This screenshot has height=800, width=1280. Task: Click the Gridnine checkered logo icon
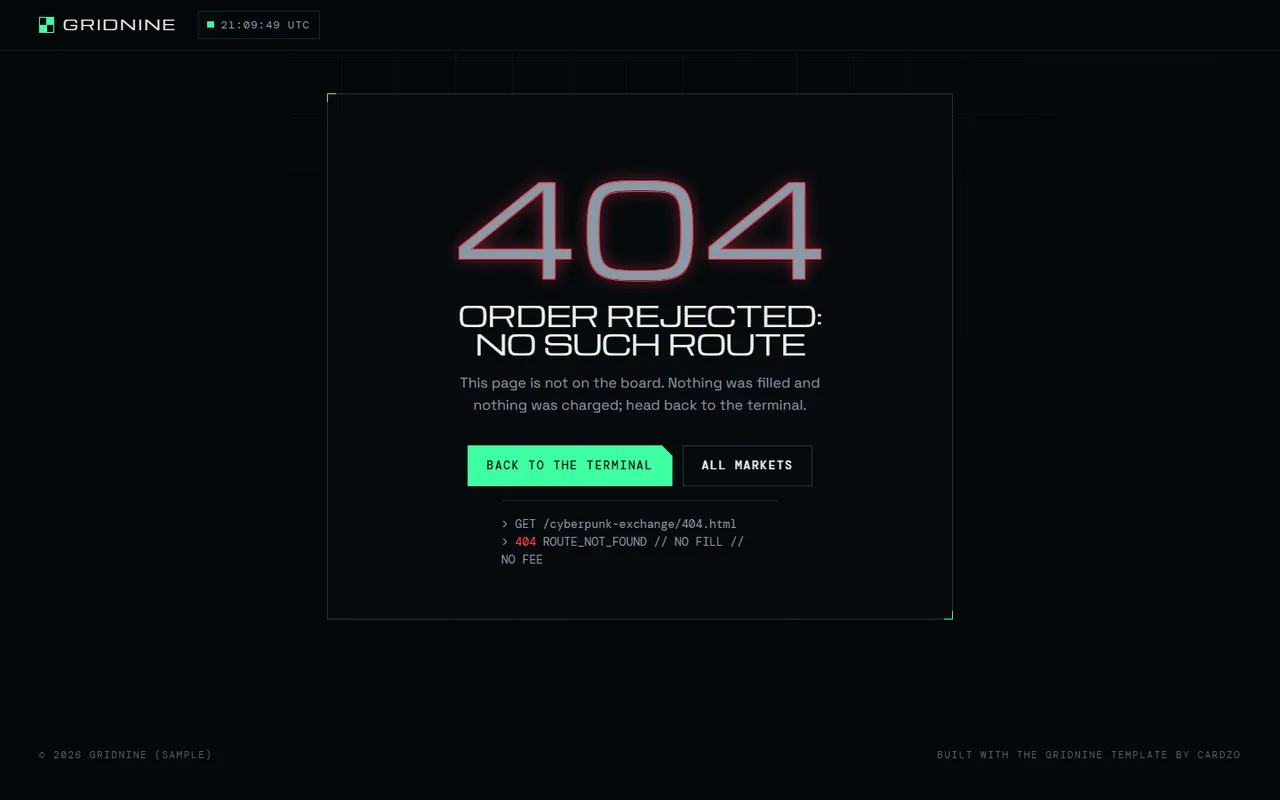pos(46,25)
